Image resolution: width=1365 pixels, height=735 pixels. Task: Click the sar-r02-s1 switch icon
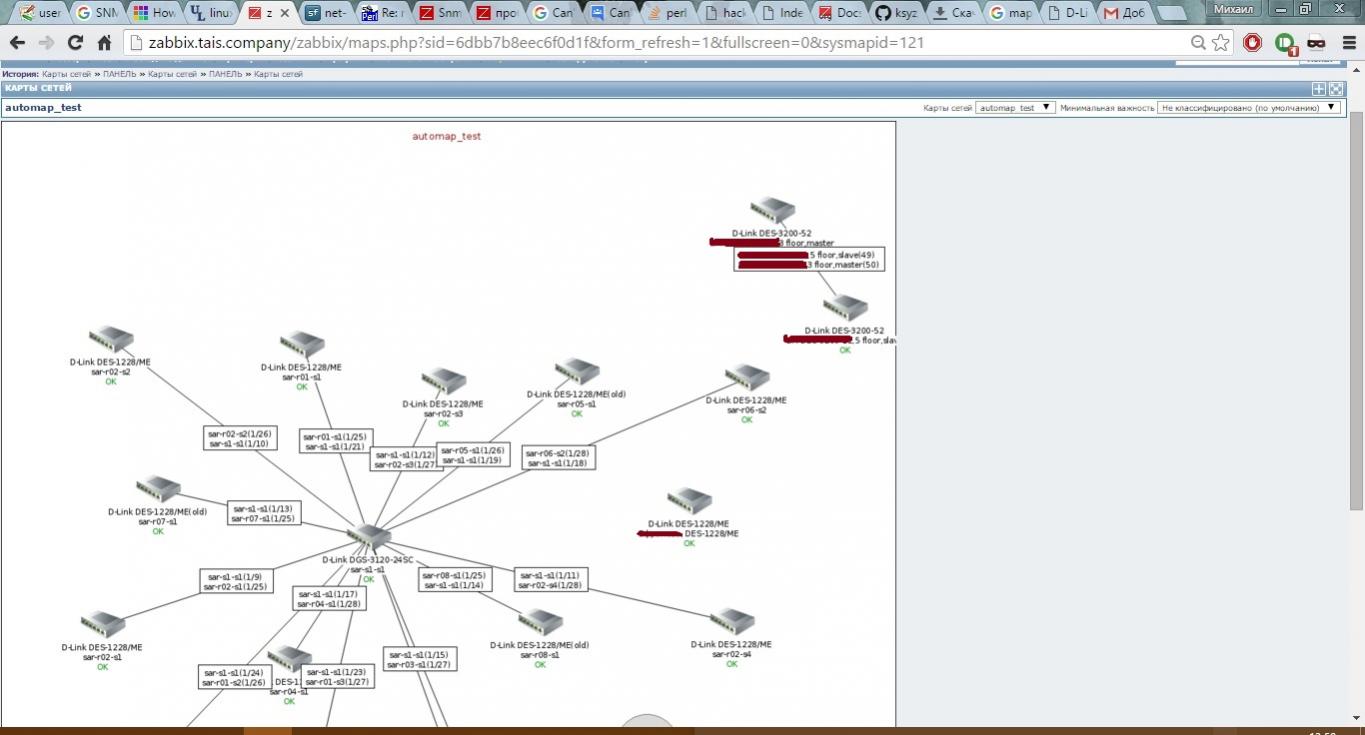[102, 625]
